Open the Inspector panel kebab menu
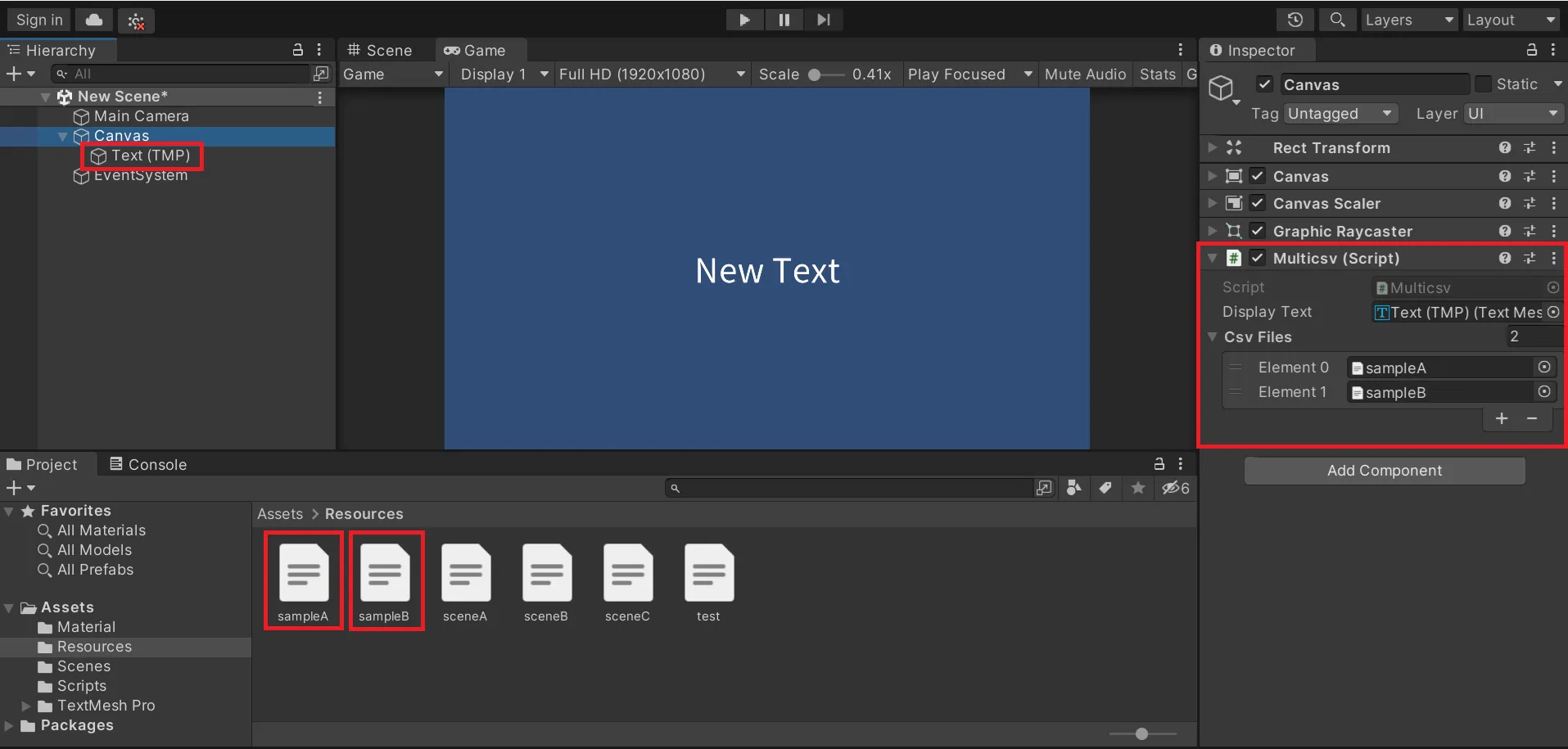Viewport: 1568px width, 749px height. pos(1552,50)
